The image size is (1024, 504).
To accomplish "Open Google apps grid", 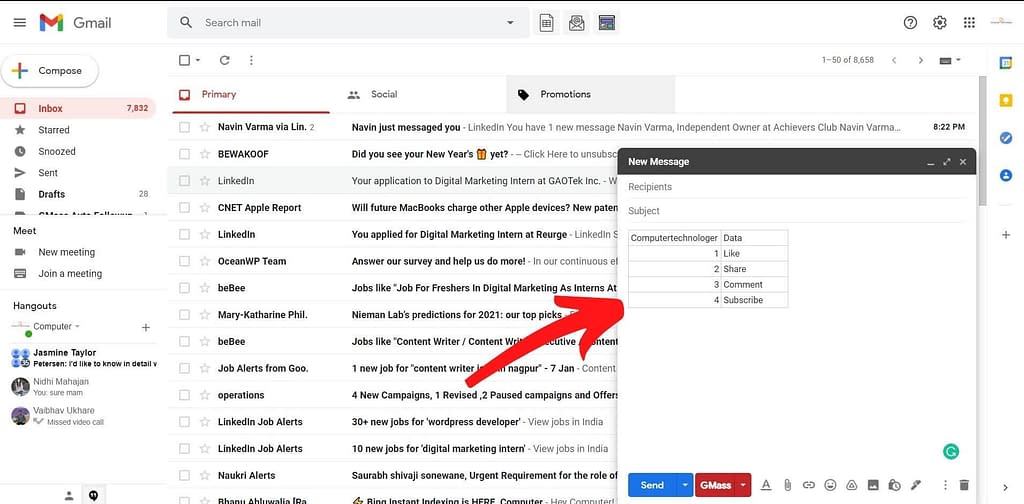I will pyautogui.click(x=969, y=23).
